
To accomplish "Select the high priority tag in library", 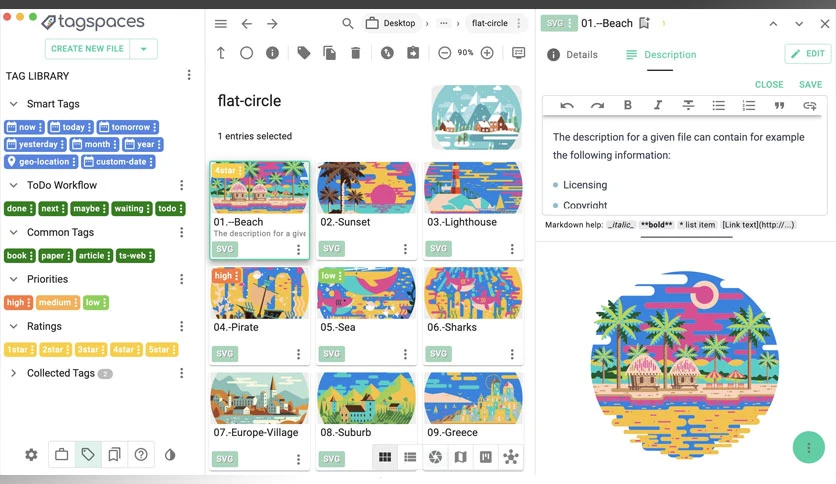I will point(19,302).
